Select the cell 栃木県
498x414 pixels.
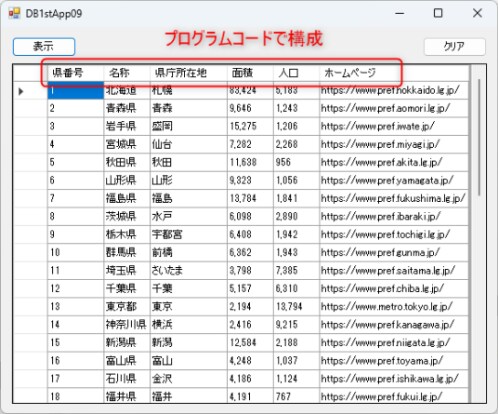[127, 234]
